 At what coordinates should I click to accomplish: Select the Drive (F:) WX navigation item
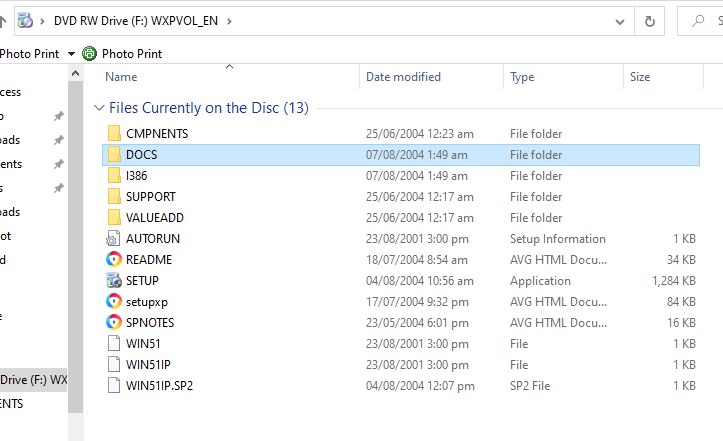pos(33,380)
